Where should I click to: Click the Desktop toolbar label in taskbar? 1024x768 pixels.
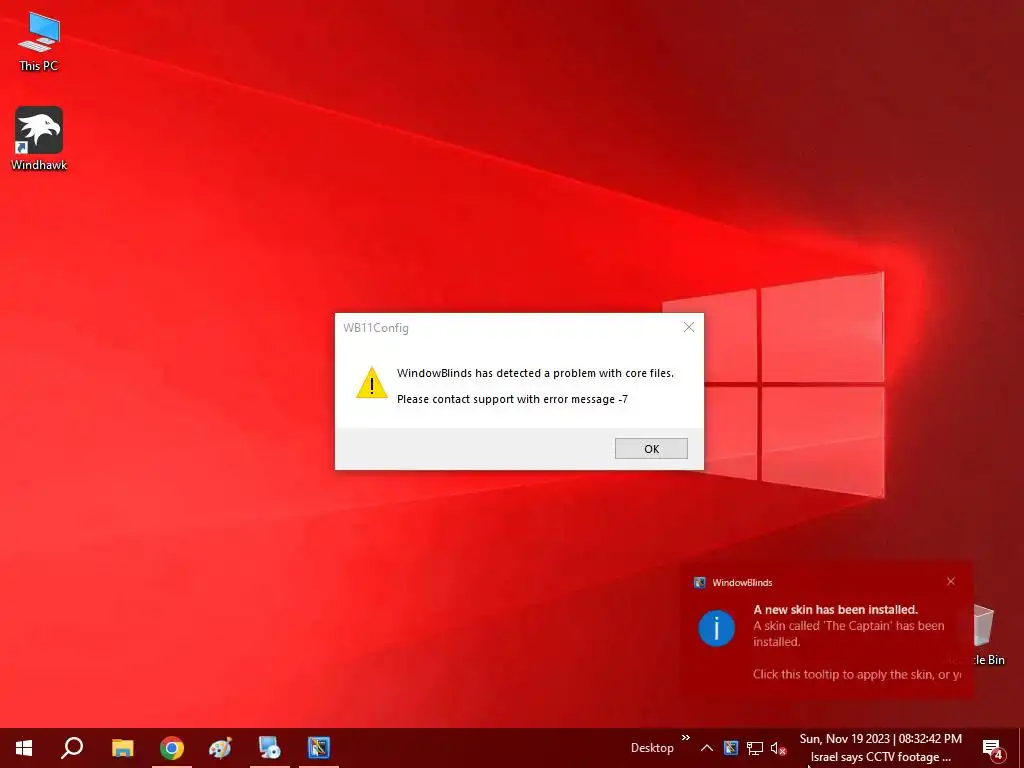(652, 748)
